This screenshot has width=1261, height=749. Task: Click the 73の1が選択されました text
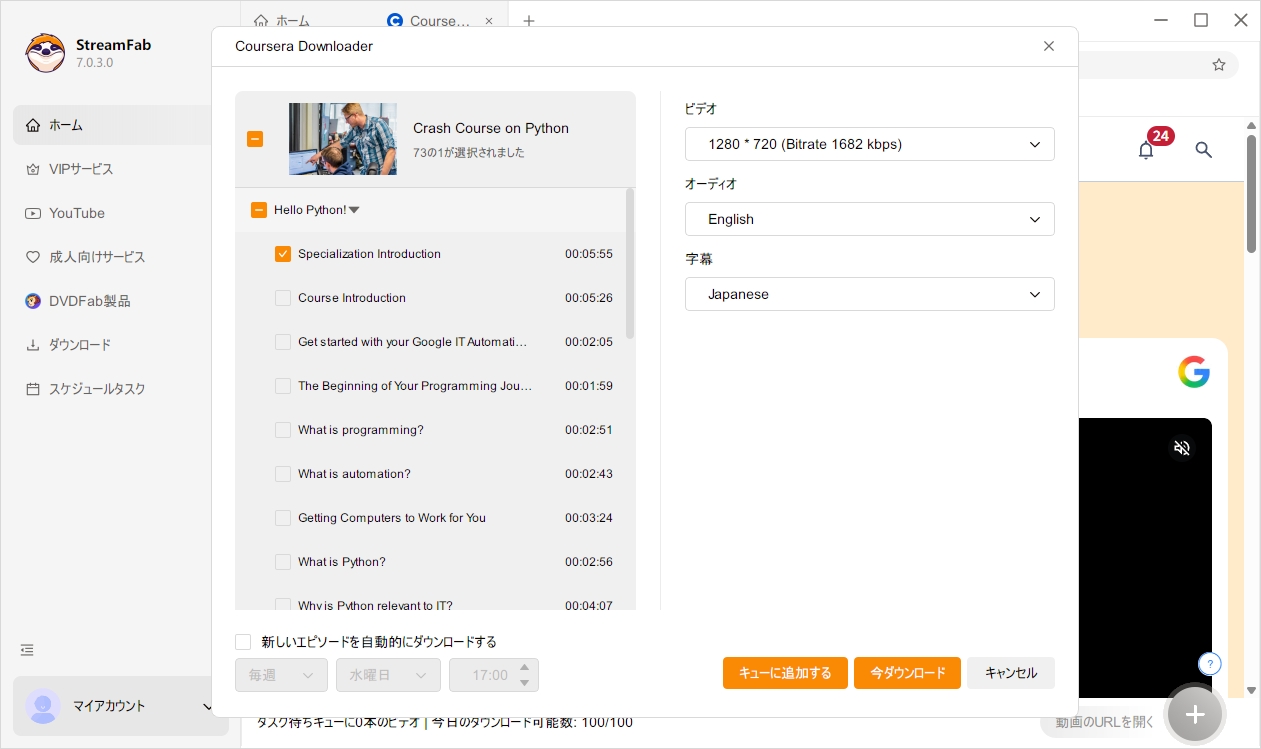(x=469, y=153)
